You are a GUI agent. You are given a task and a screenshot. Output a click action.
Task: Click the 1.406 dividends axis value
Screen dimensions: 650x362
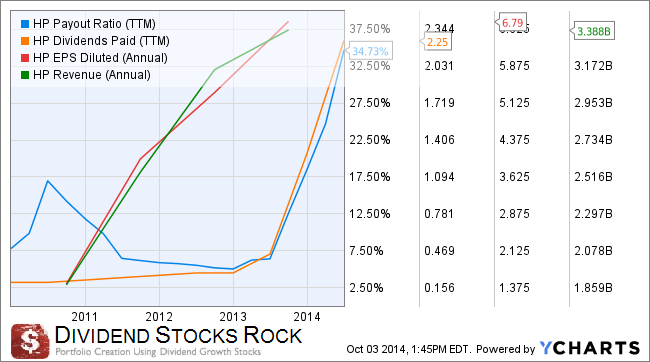pyautogui.click(x=439, y=140)
